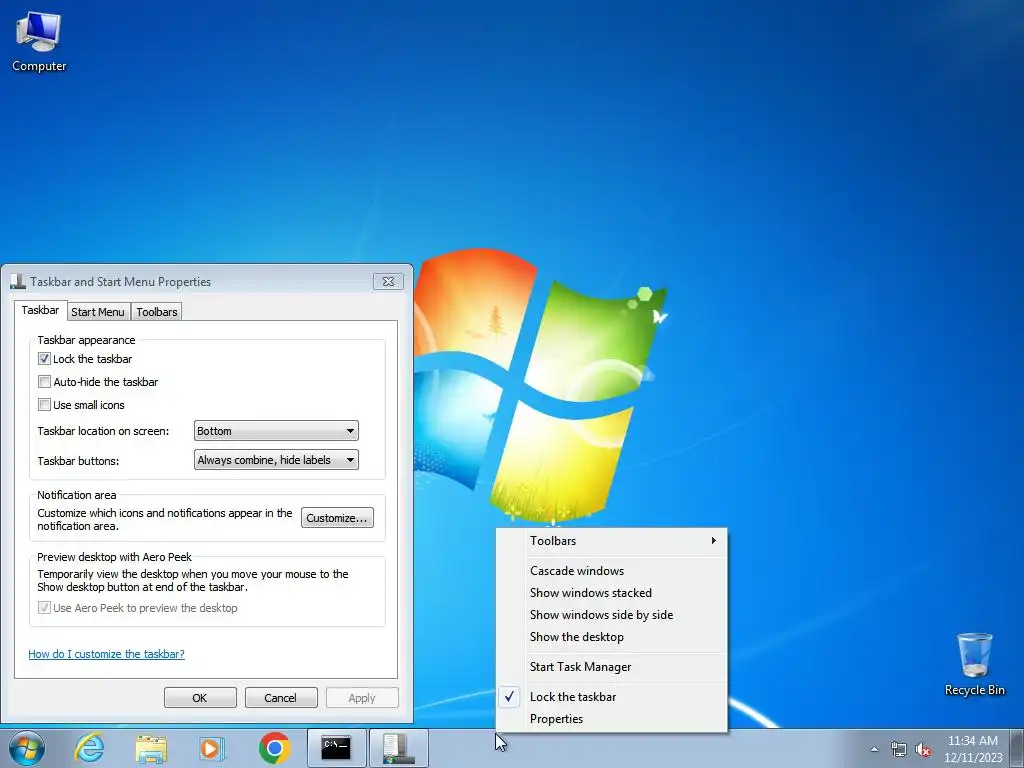Click the dialog title bar icon
This screenshot has width=1024, height=768.
coord(18,281)
